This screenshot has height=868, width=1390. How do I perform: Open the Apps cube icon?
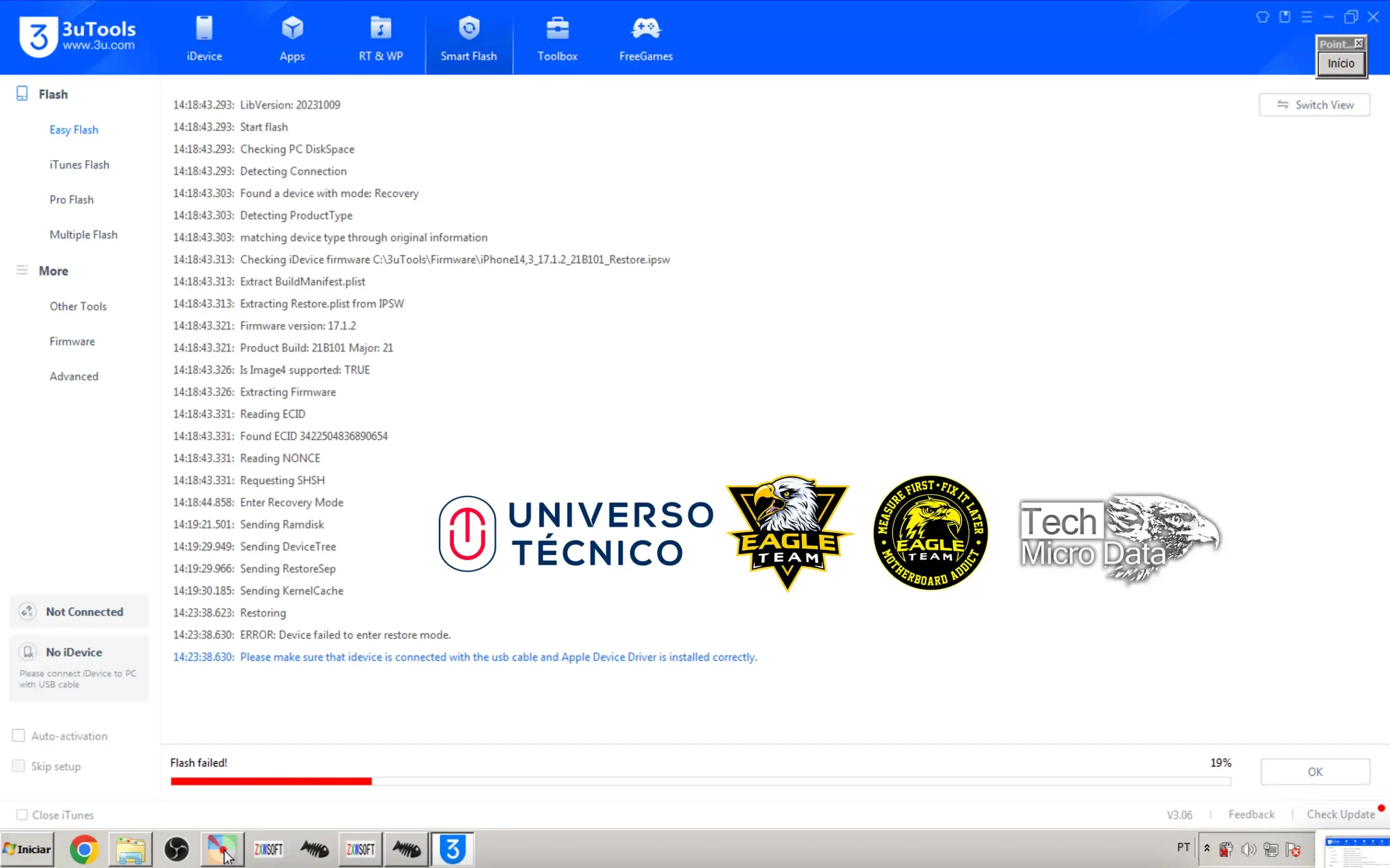[x=292, y=29]
